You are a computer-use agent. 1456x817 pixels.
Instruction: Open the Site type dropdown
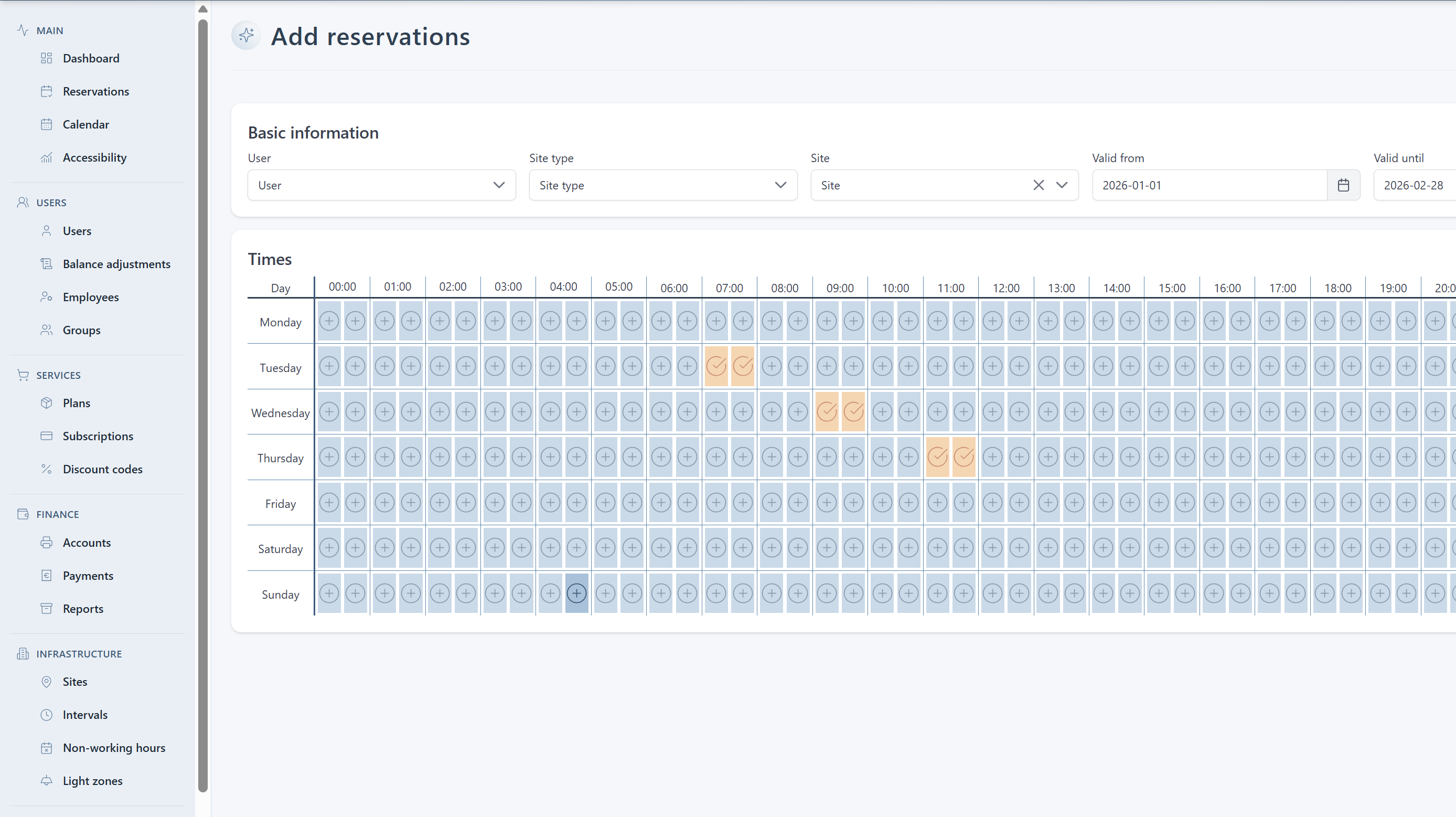click(663, 185)
